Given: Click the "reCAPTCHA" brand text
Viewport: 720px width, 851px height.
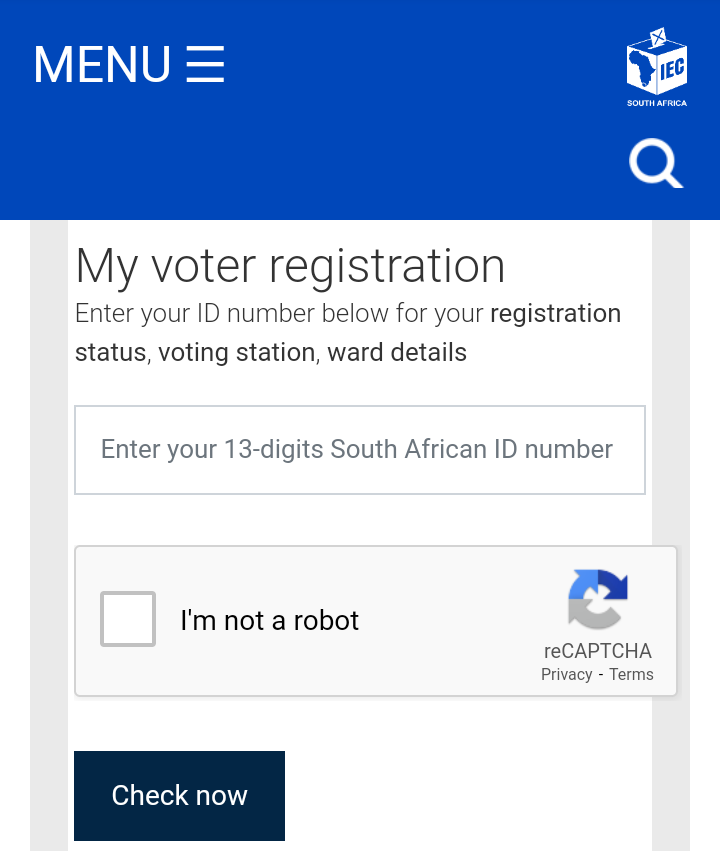Looking at the screenshot, I should (597, 651).
